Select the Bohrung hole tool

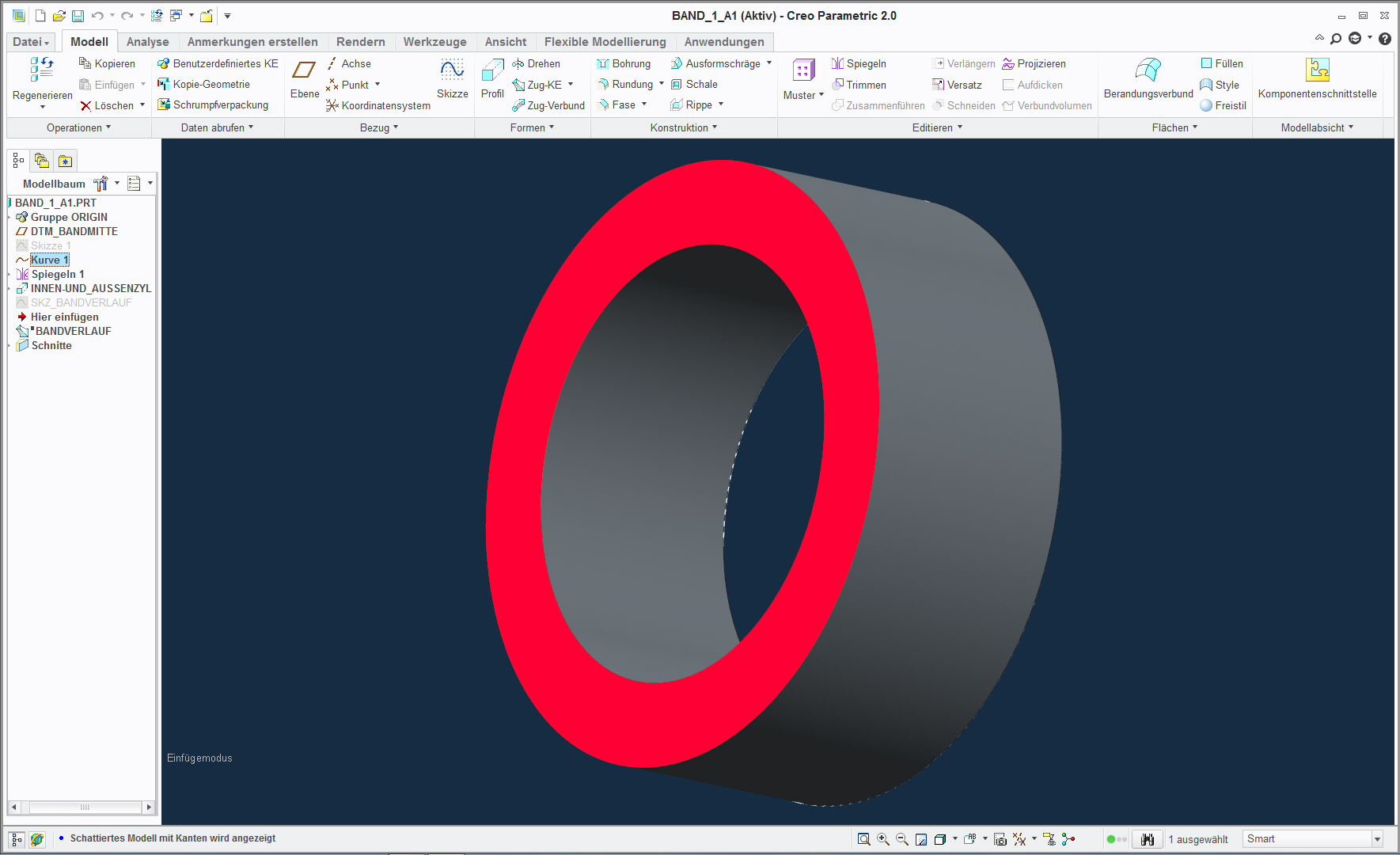624,63
